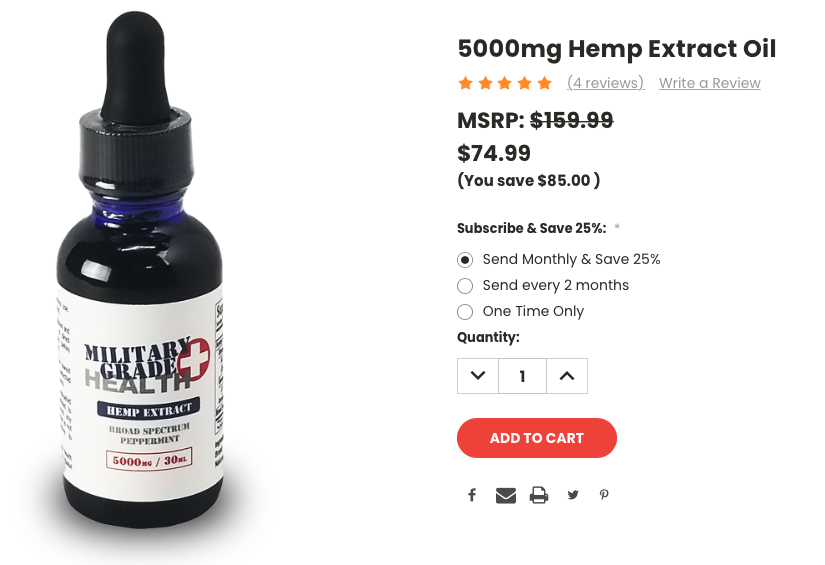Open Write a Review link
825x565 pixels.
[x=710, y=83]
